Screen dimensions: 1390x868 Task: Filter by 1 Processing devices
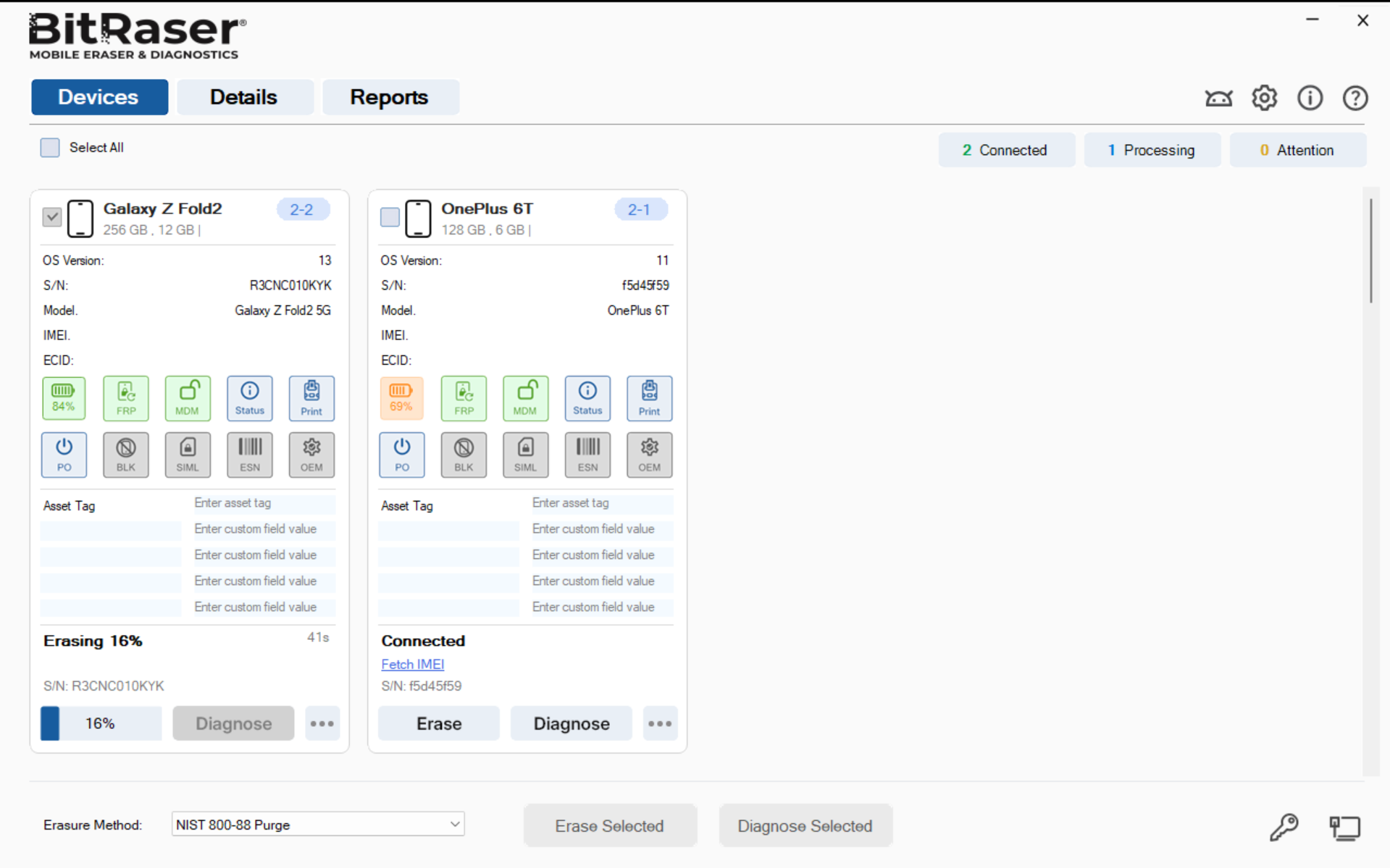point(1152,150)
